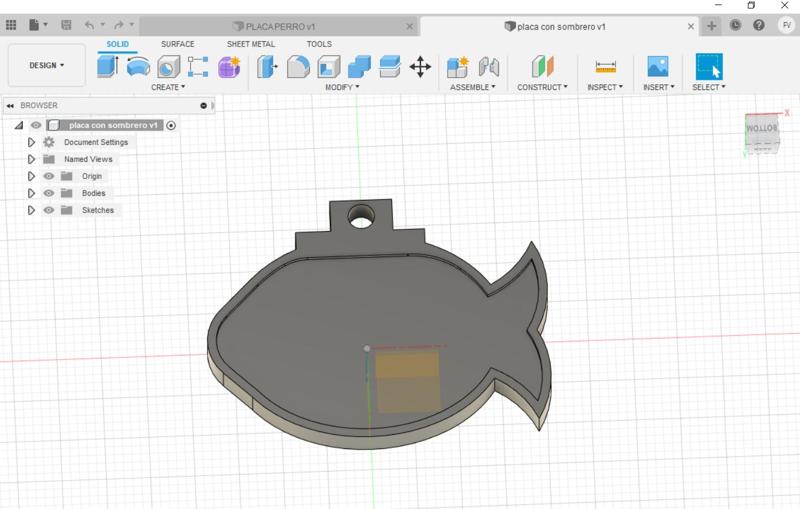This screenshot has width=800, height=509.
Task: Select the Construct plane icon
Action: point(542,67)
